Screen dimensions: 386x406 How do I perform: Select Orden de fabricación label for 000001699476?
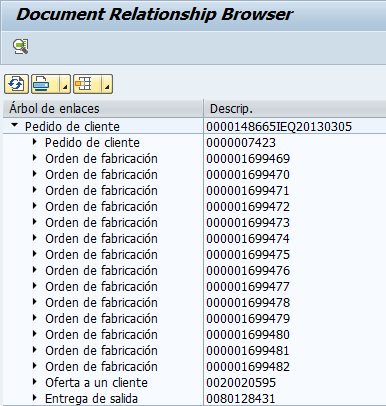(x=101, y=271)
